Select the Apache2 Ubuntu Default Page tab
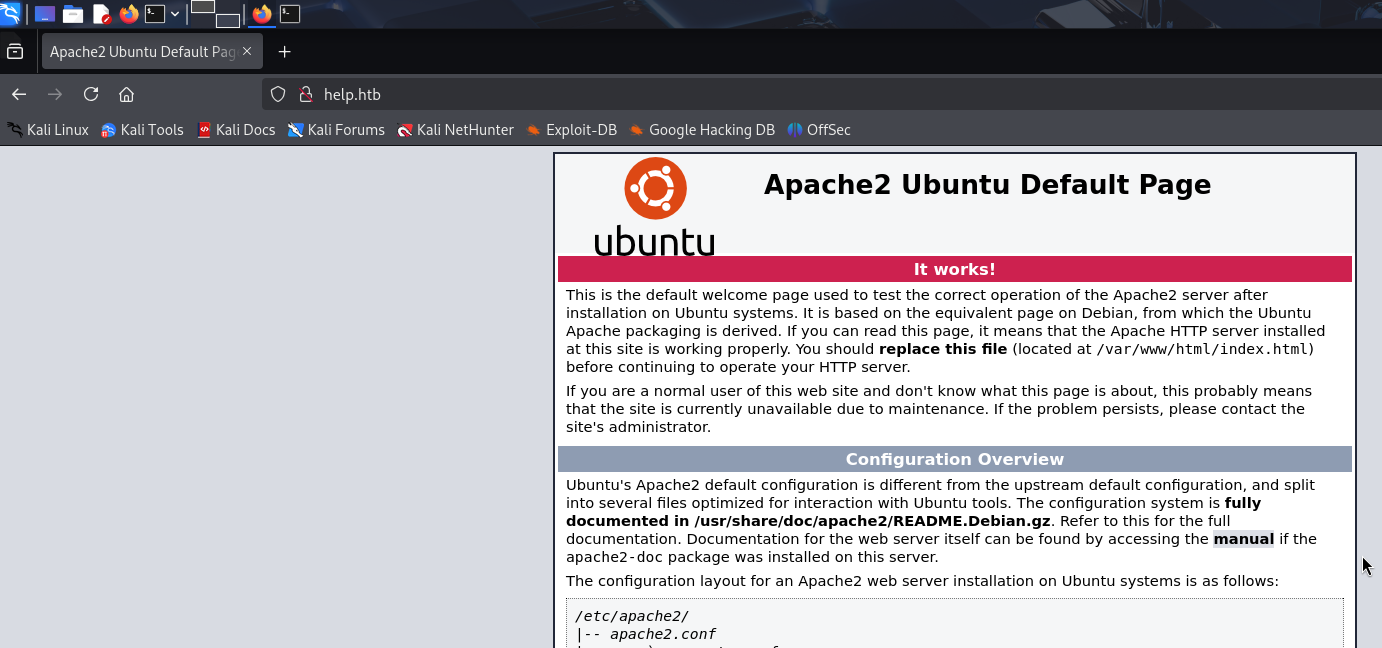Screen dimensions: 1382x648 point(141,52)
